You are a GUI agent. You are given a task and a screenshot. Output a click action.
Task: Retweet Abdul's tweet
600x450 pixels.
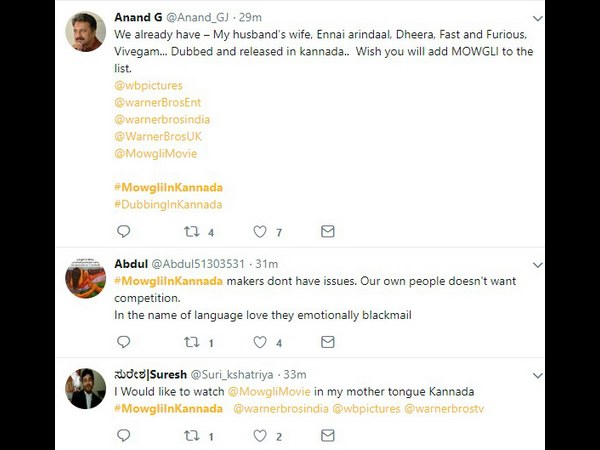click(x=192, y=343)
